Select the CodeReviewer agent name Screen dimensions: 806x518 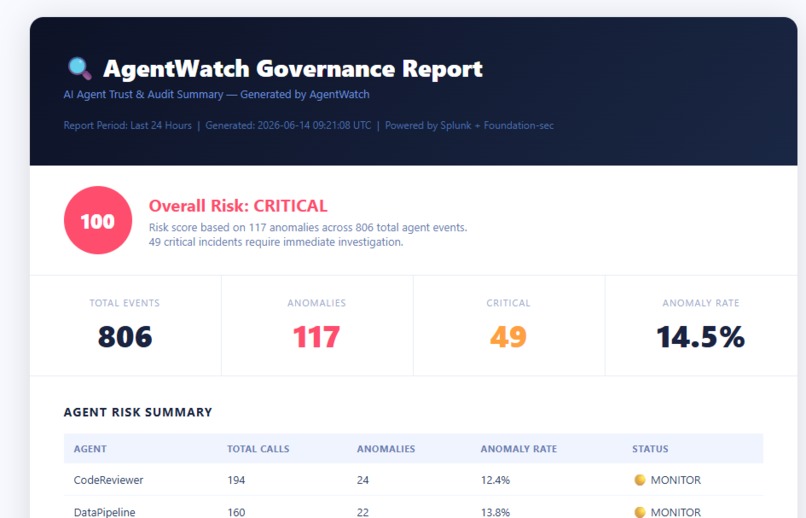[108, 480]
